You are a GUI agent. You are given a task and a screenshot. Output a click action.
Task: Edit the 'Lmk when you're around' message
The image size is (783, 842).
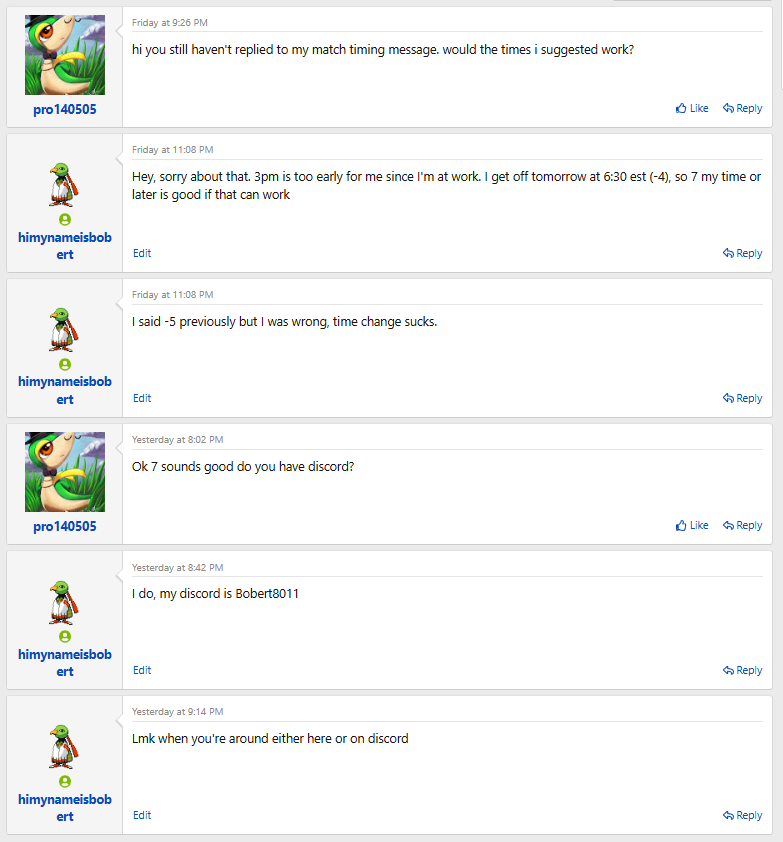click(142, 815)
